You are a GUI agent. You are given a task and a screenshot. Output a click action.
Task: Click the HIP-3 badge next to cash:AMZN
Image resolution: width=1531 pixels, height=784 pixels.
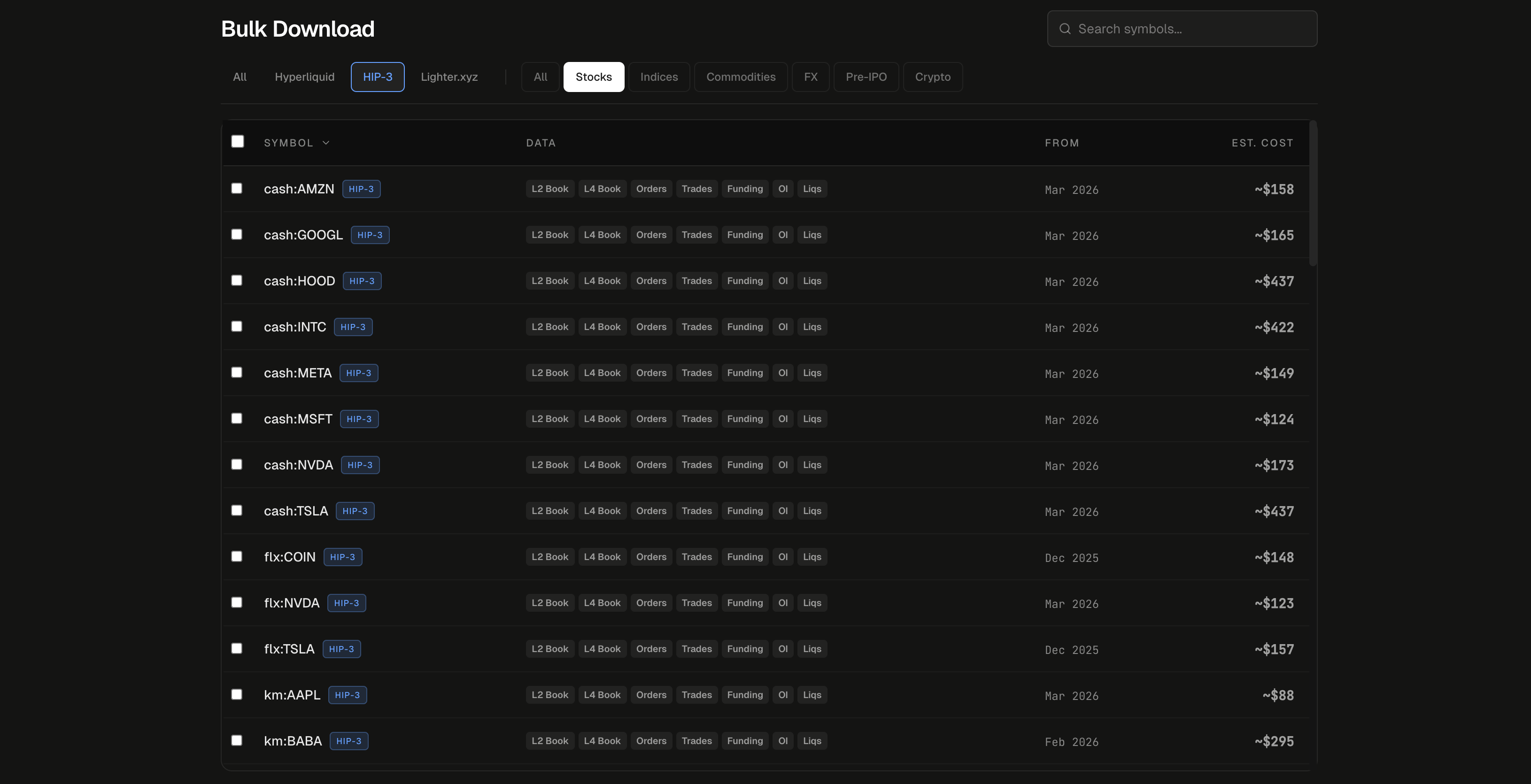pyautogui.click(x=361, y=189)
